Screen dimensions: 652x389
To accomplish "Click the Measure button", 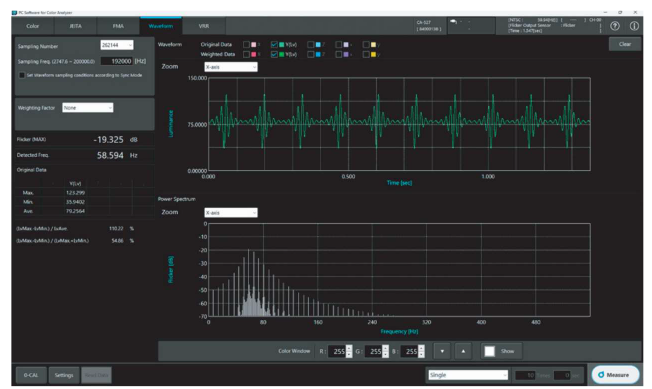I will pos(615,374).
